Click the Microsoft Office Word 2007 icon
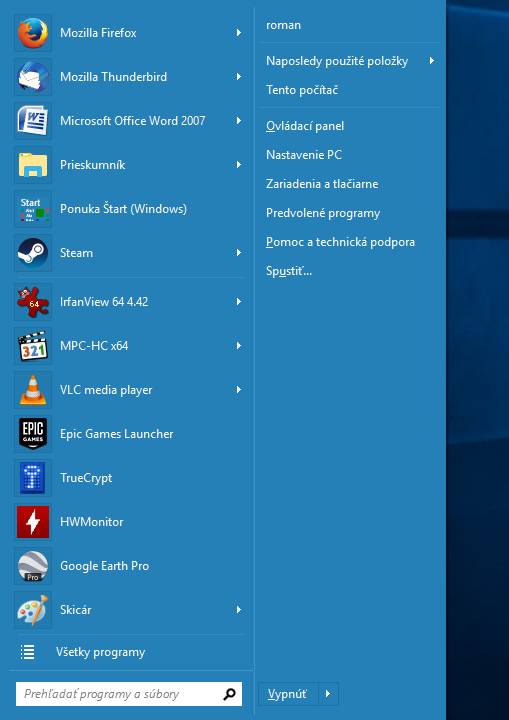Viewport: 509px width, 720px height. [x=33, y=121]
